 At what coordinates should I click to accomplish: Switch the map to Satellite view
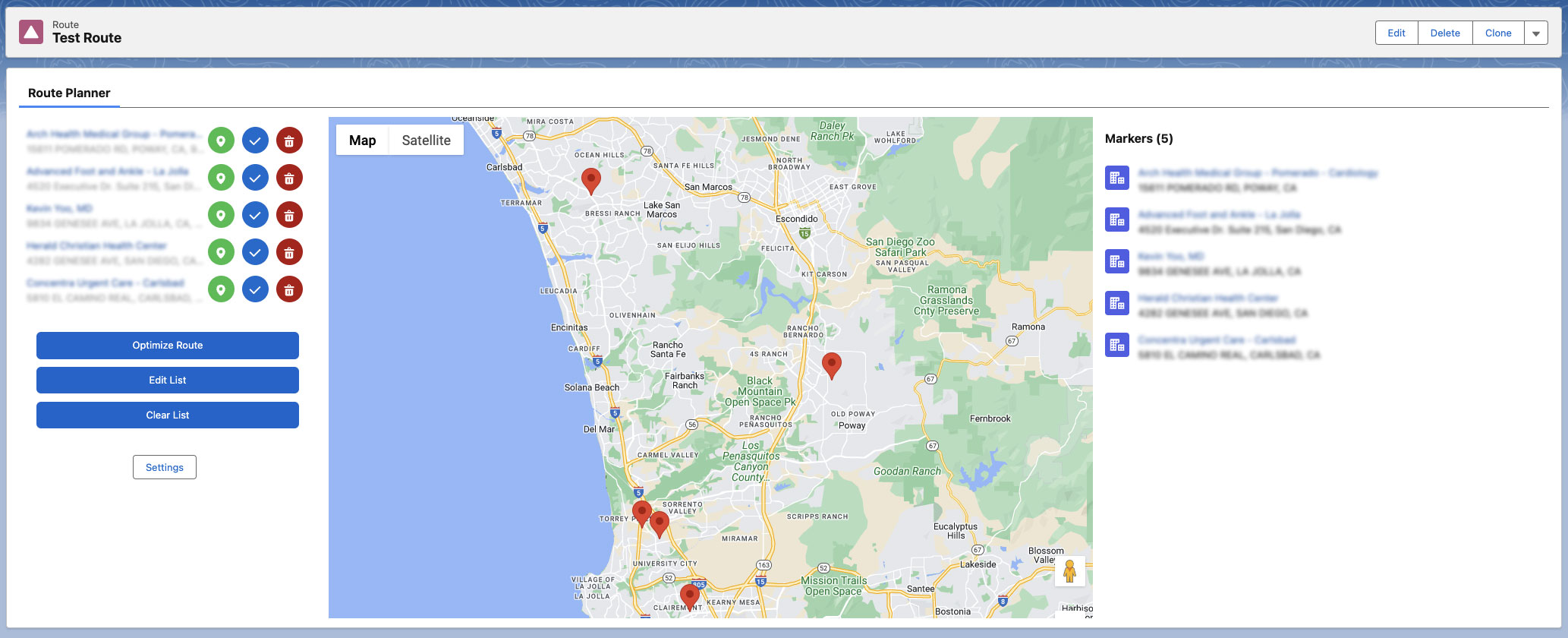click(x=426, y=141)
